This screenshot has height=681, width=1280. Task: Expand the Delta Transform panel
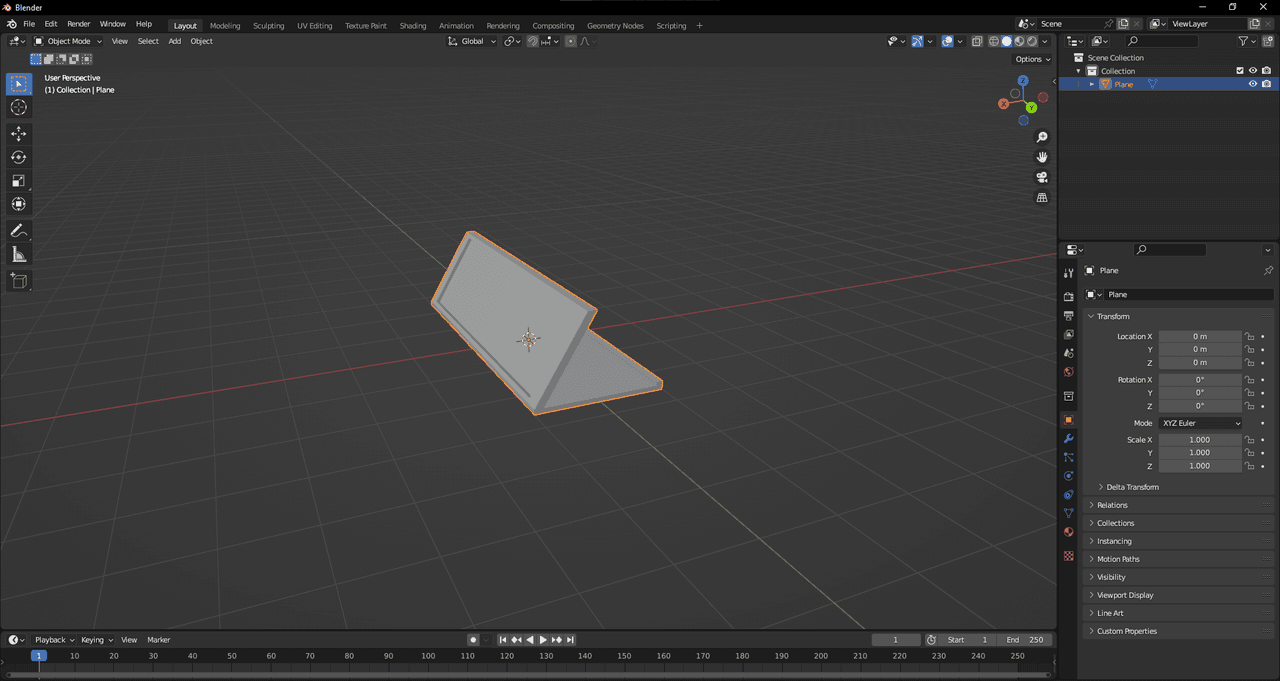coord(1132,487)
